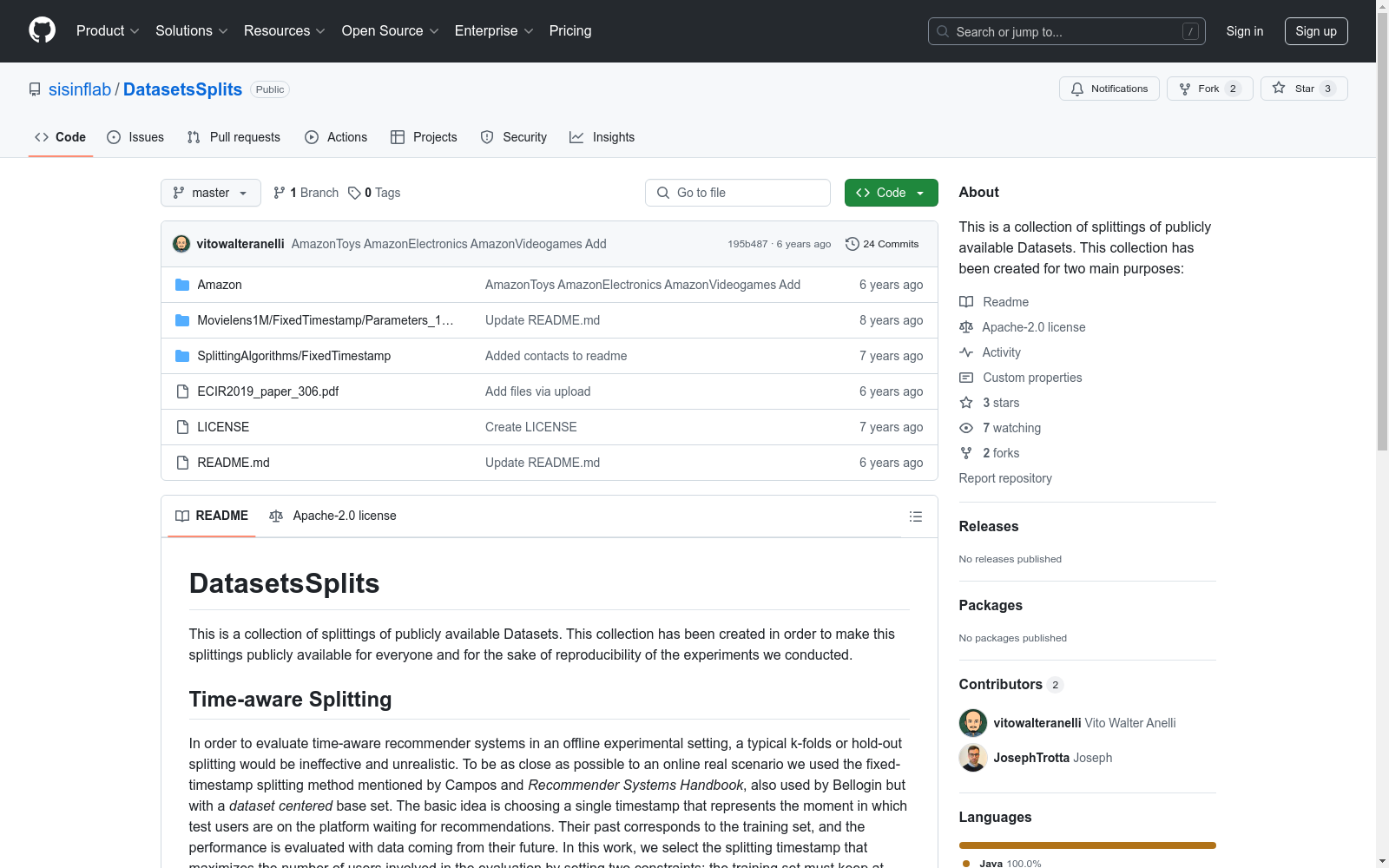Viewport: 1389px width, 868px height.
Task: Open the Movielens1M folder
Action: coord(325,320)
